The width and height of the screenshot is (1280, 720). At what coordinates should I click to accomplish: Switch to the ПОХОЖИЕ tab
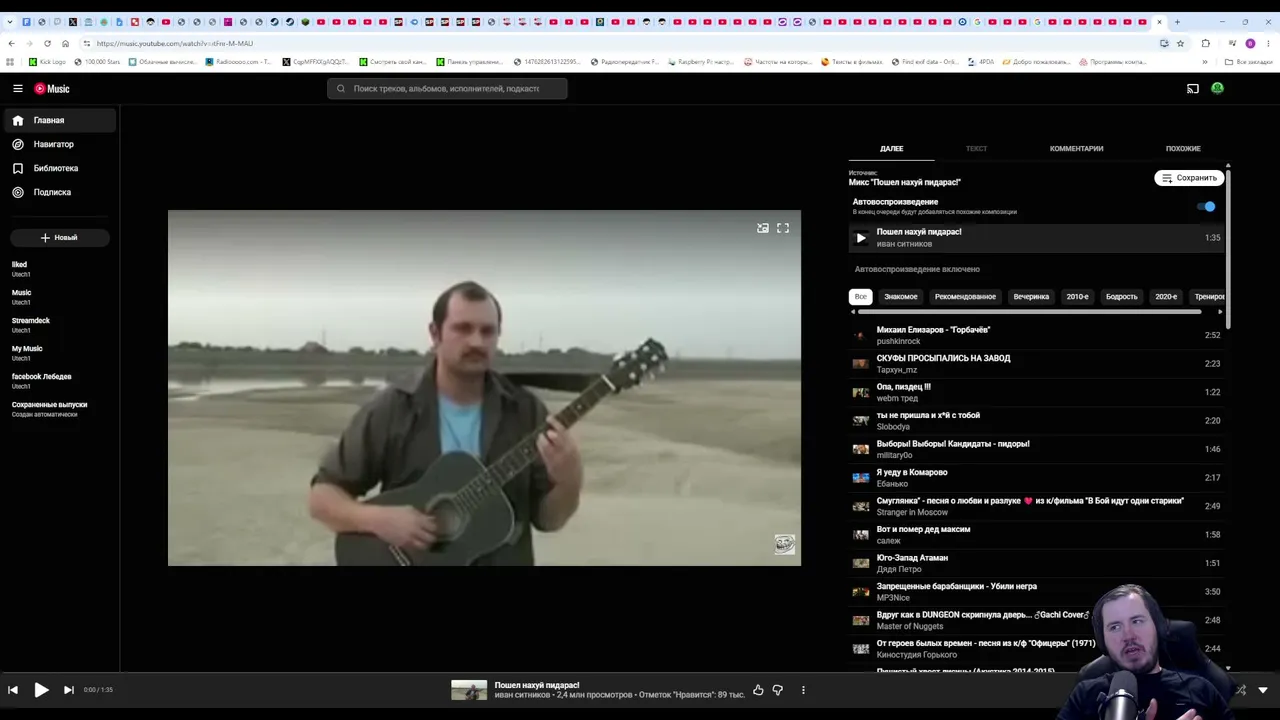point(1183,149)
